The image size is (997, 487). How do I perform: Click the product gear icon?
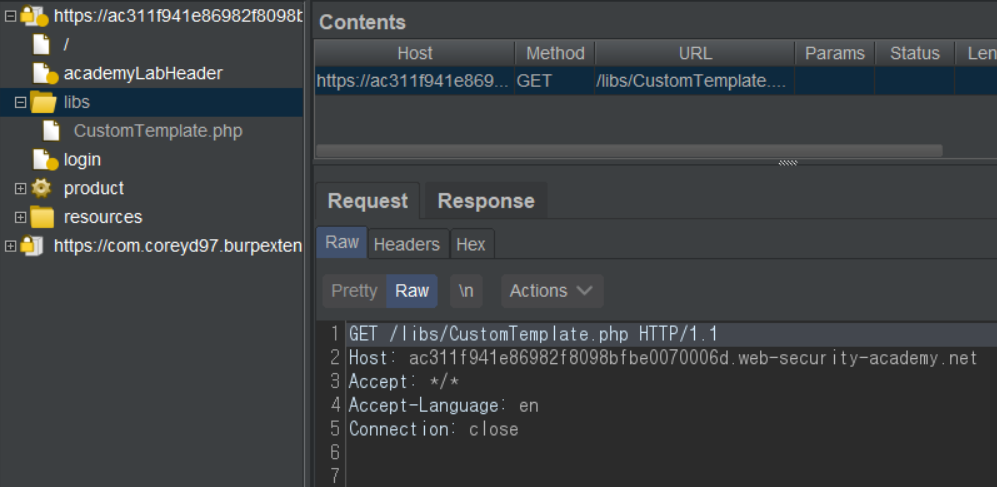click(42, 188)
